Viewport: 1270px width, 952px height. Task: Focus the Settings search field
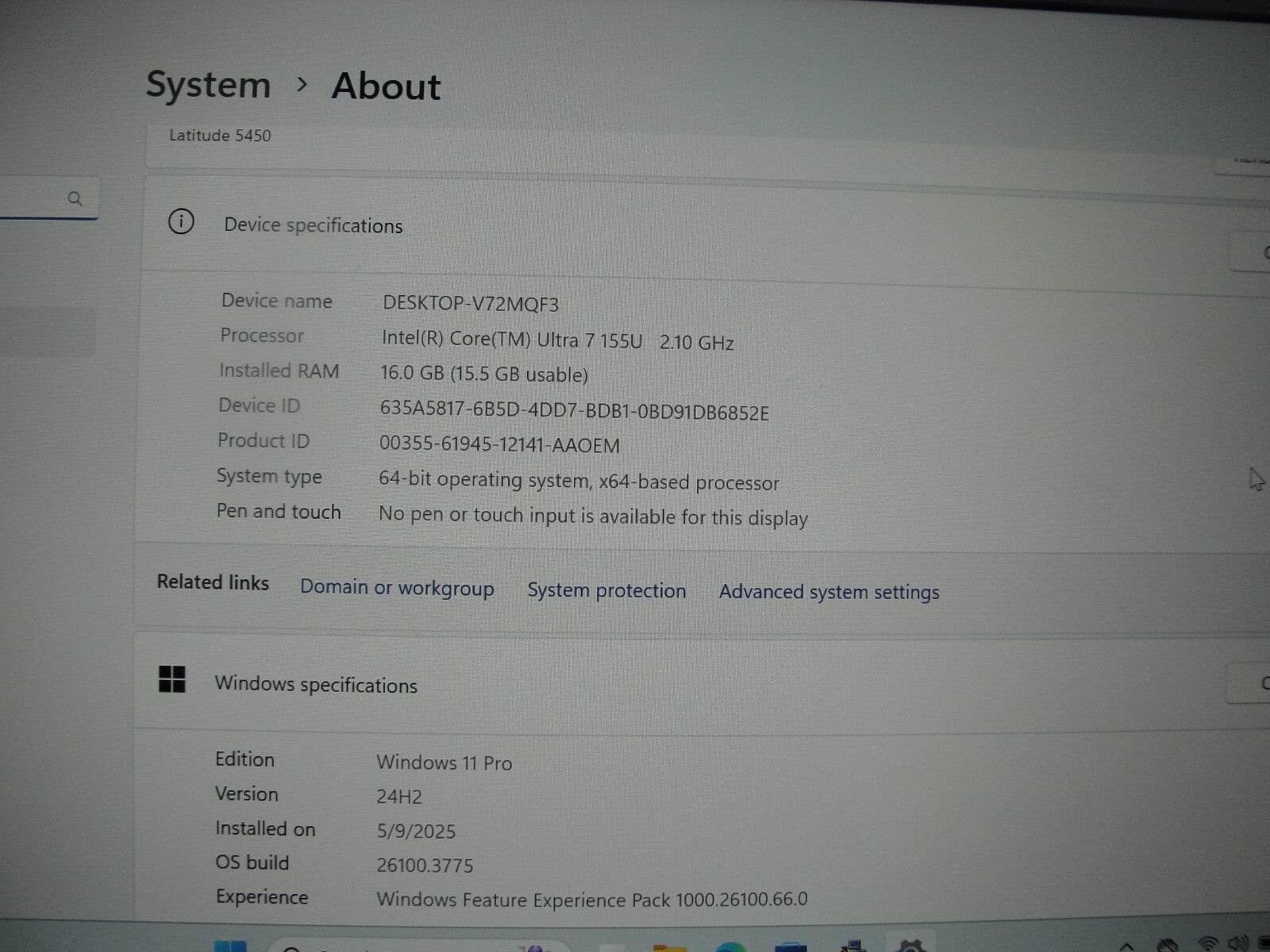32,198
